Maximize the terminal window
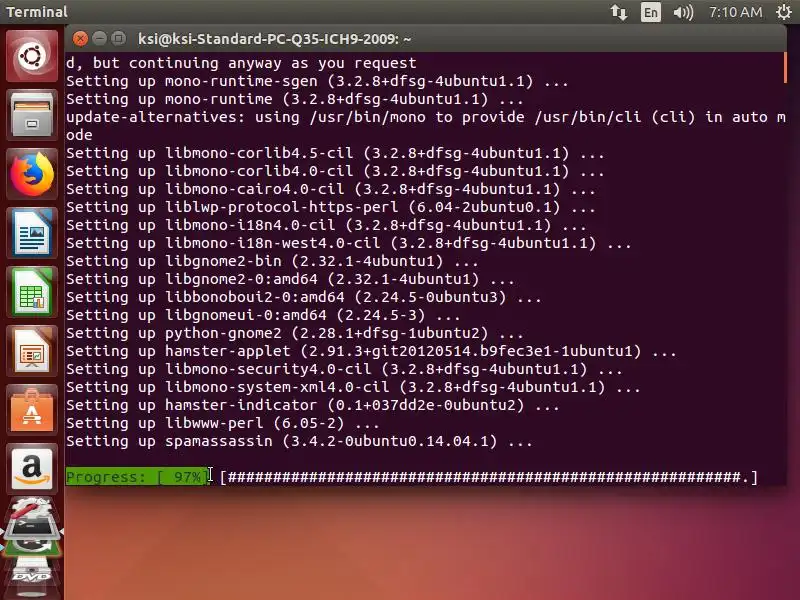This screenshot has height=600, width=800. click(x=118, y=38)
